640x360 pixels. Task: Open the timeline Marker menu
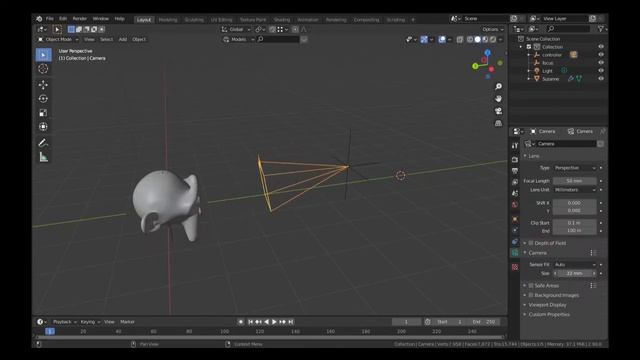coord(127,322)
